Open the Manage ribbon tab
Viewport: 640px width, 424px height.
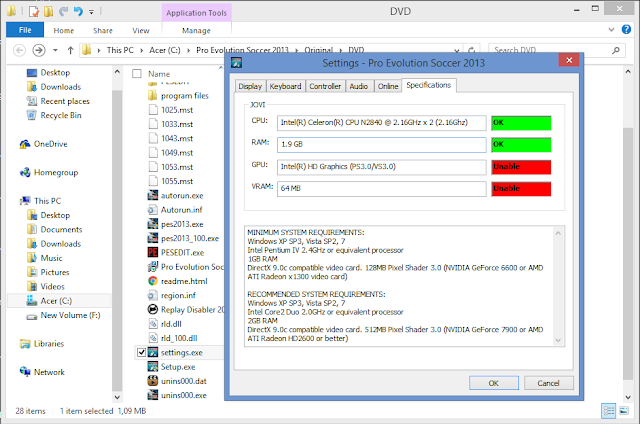point(196,30)
